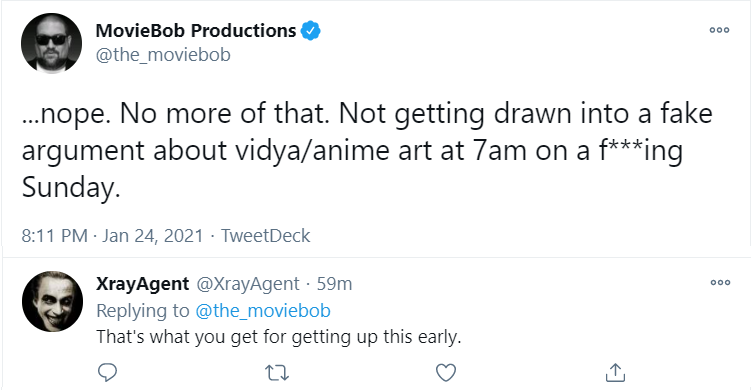Reply to XrayAgent's tweet via speech bubble icon
This screenshot has height=390, width=755.
point(107,372)
